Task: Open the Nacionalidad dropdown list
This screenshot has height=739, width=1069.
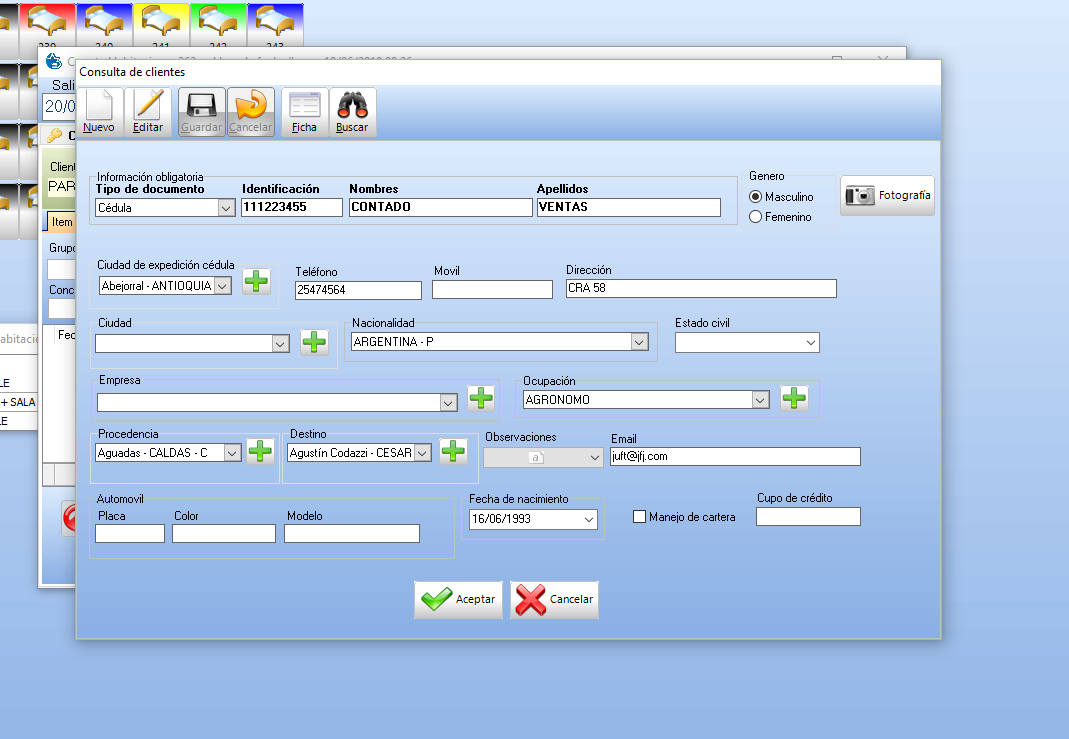Action: click(x=639, y=342)
